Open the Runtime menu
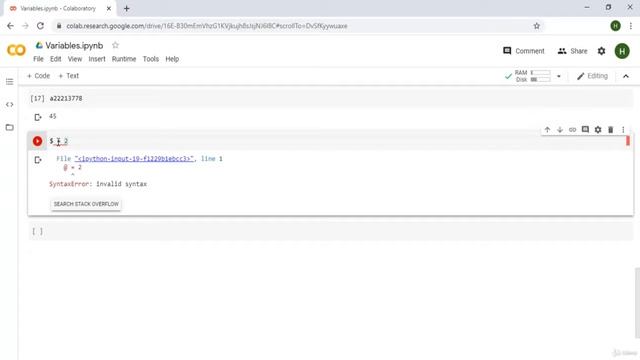Viewport: 640px width, 360px height. click(124, 59)
